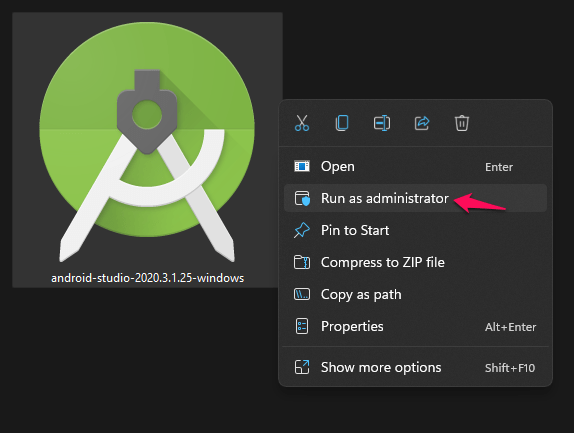Click the Copy icon in context menu
This screenshot has width=574, height=433.
342,123
